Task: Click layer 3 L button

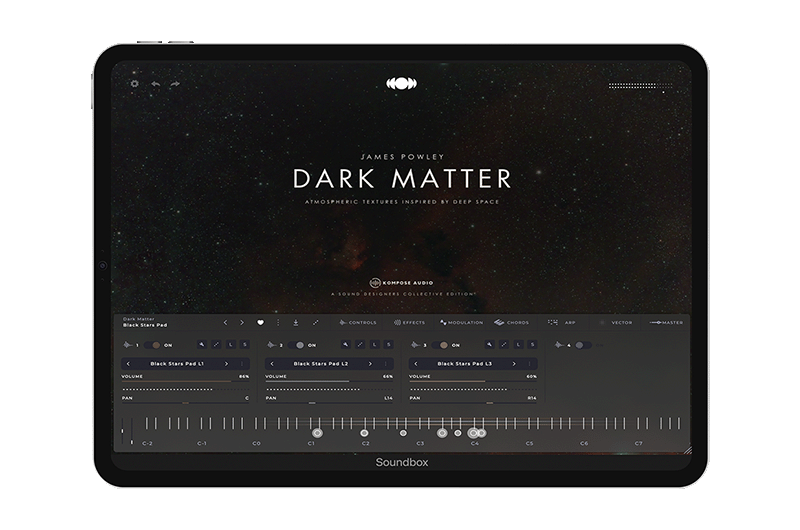Action: pyautogui.click(x=518, y=345)
